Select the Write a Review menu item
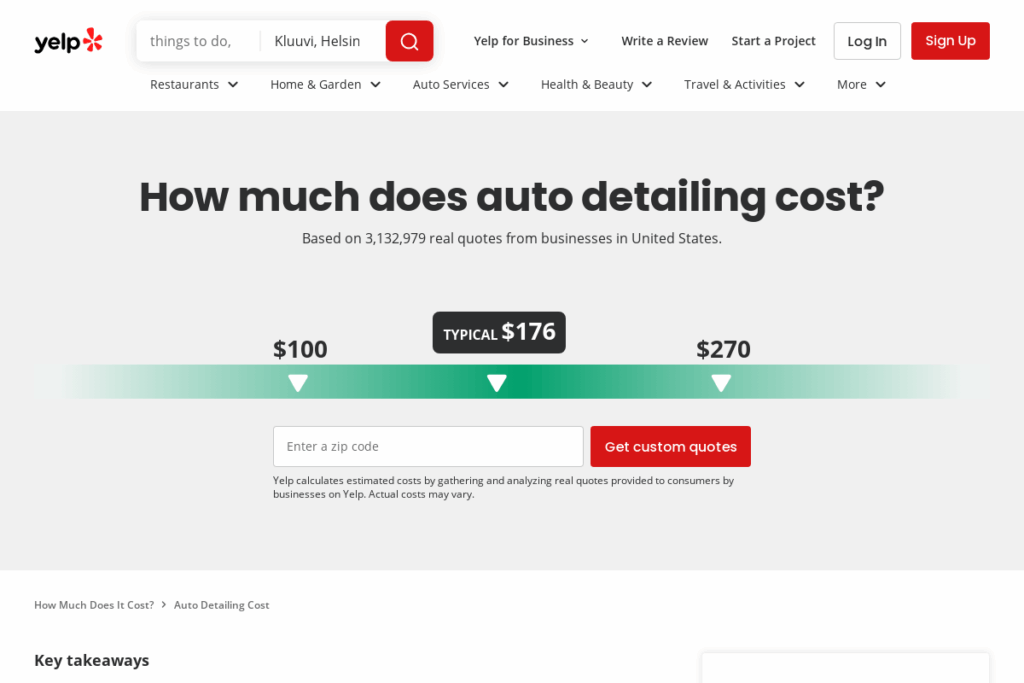 (x=664, y=41)
